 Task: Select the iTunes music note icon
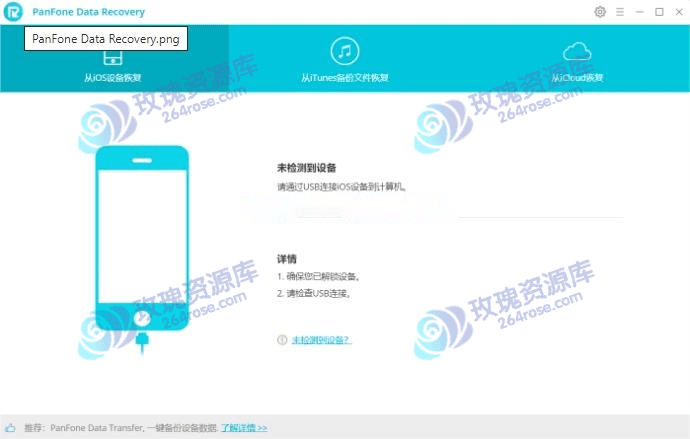tap(345, 51)
